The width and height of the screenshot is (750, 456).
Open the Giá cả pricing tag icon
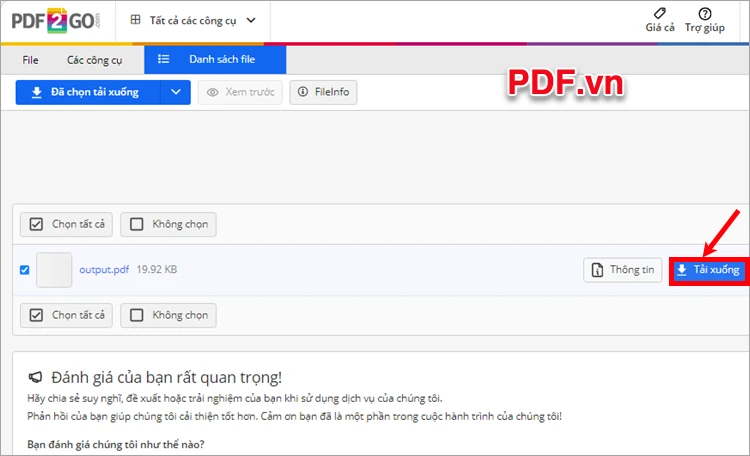coord(660,13)
